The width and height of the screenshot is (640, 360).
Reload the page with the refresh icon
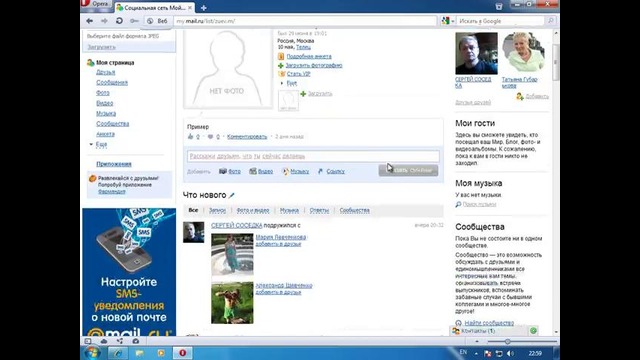[x=119, y=21]
